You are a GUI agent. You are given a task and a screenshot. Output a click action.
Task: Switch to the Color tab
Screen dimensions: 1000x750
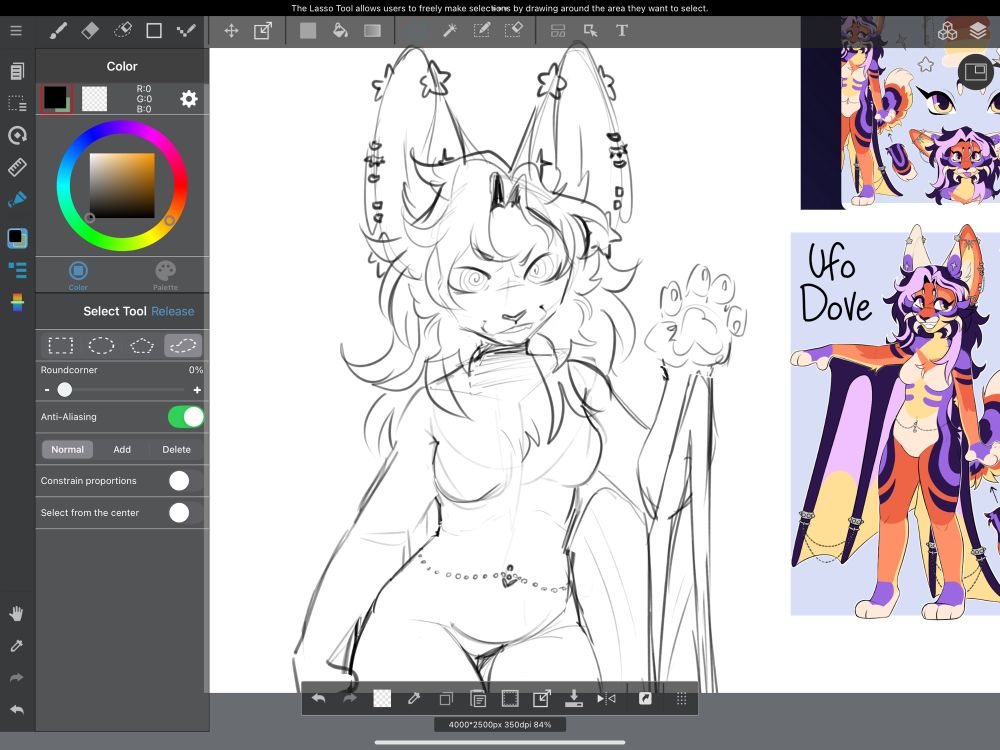click(x=78, y=276)
